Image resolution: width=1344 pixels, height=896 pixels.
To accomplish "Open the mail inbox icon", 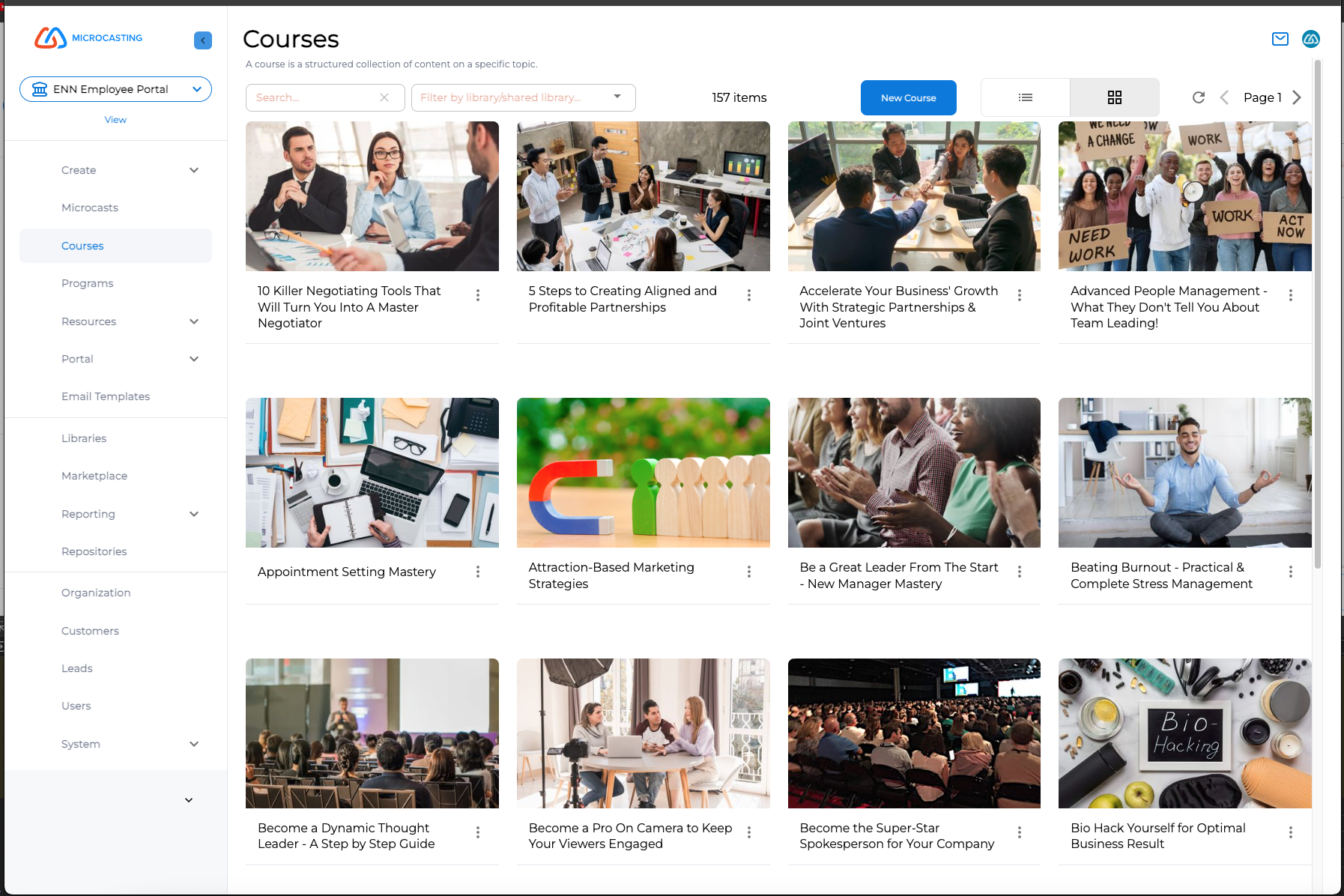I will pos(1280,39).
